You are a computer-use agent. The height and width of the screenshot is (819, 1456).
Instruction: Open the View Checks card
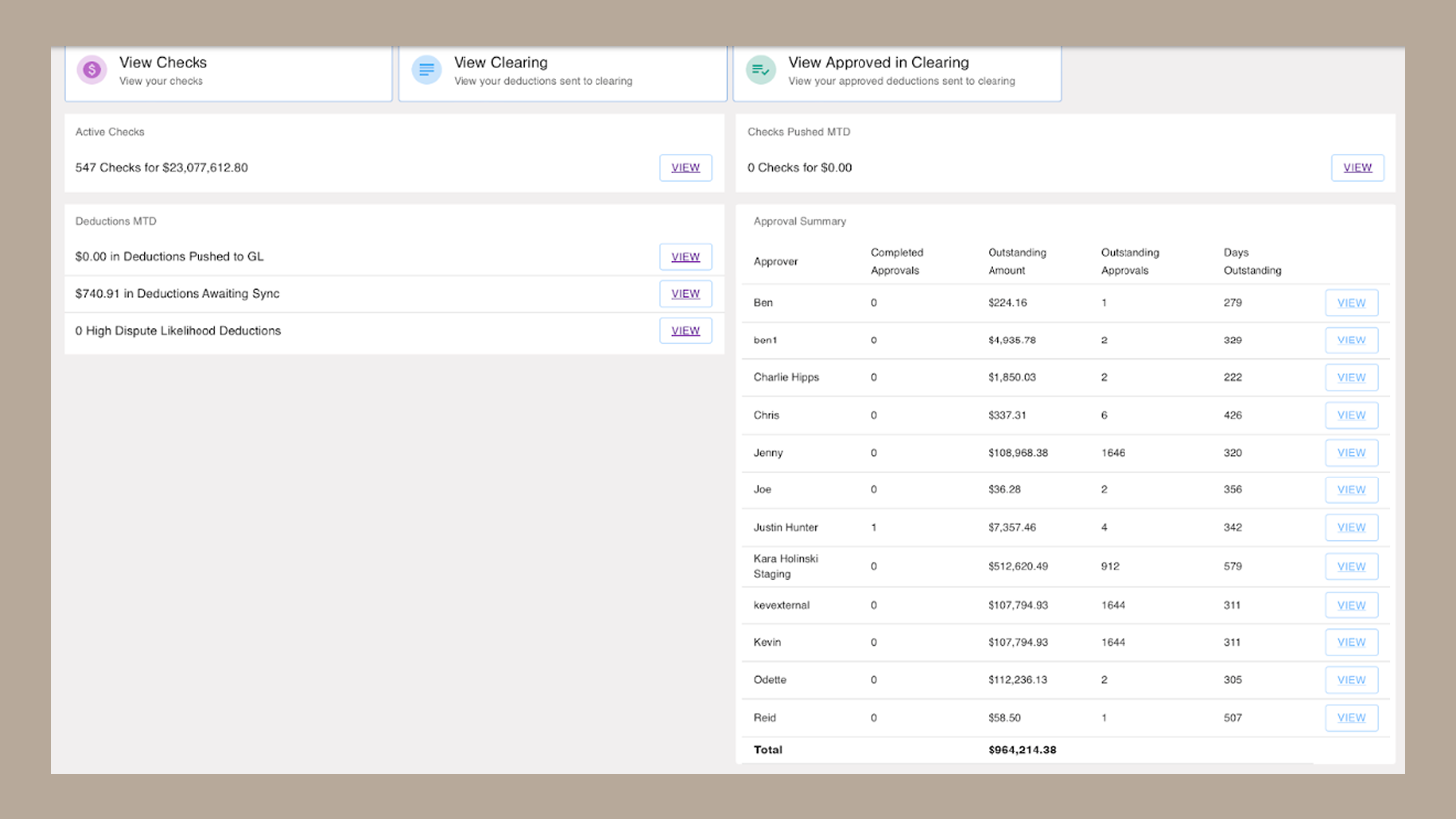point(228,71)
